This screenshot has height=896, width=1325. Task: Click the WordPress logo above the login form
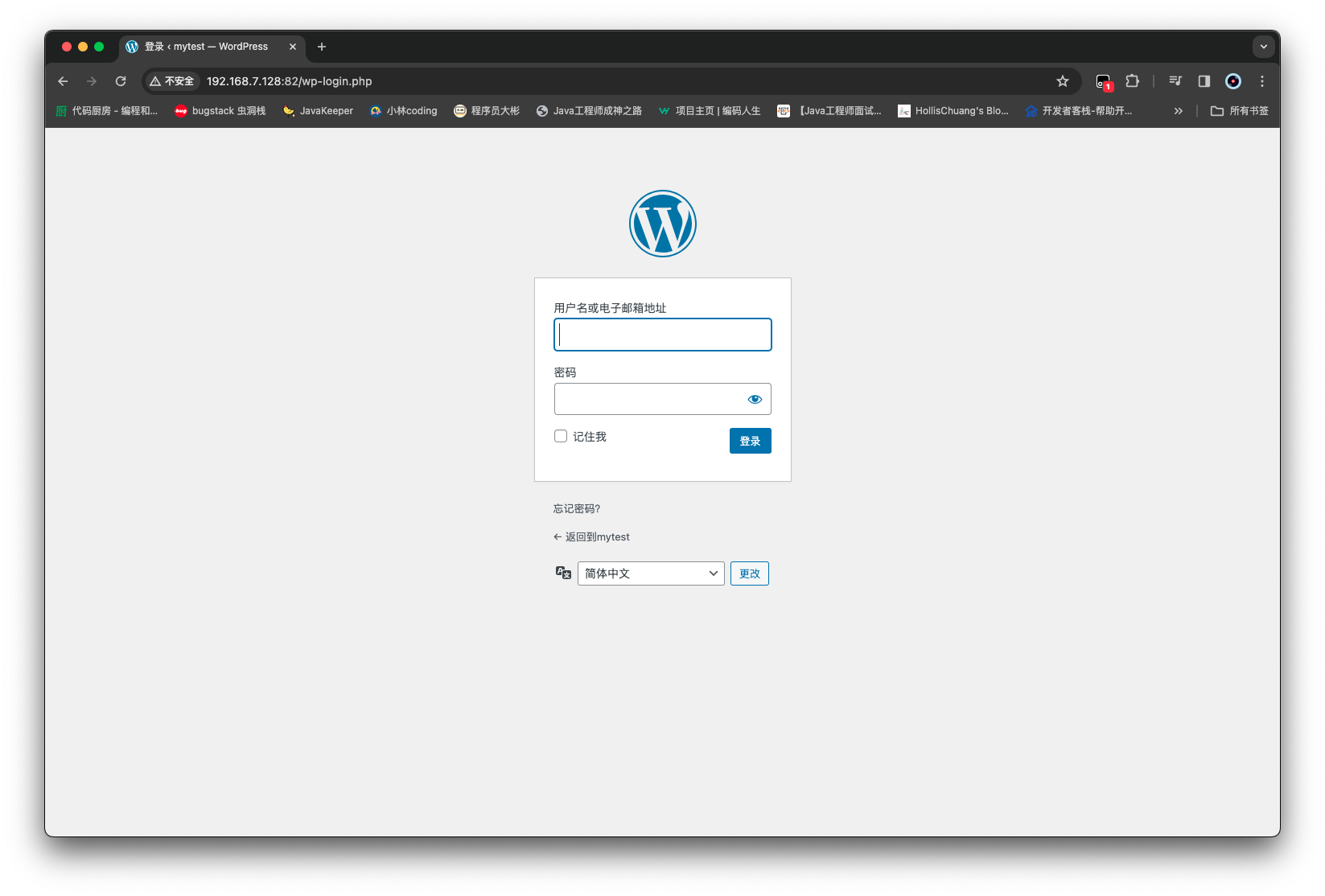(662, 224)
